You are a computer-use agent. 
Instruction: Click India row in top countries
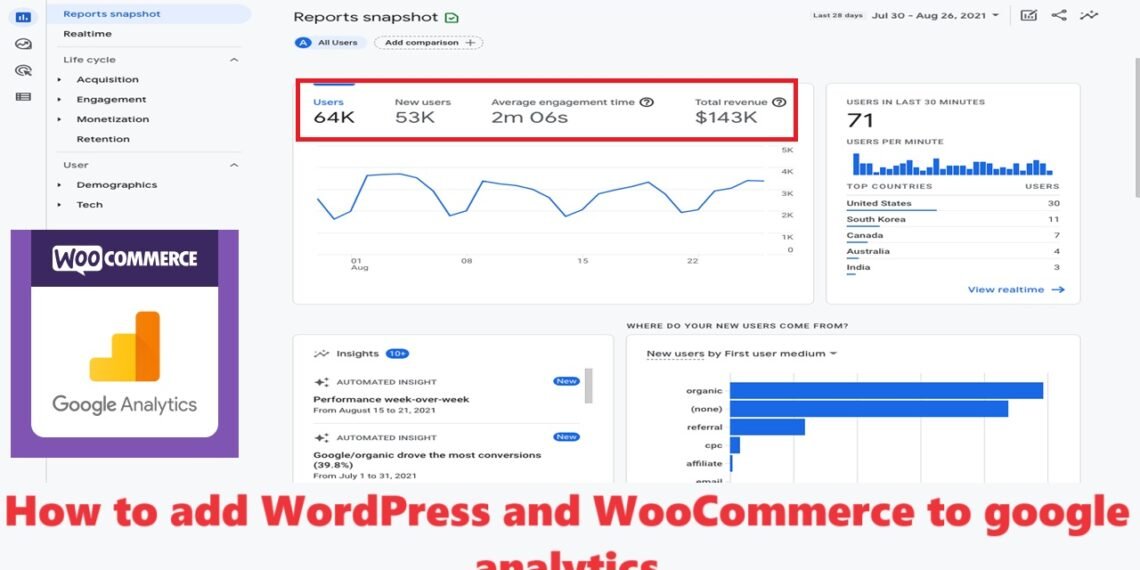point(952,268)
